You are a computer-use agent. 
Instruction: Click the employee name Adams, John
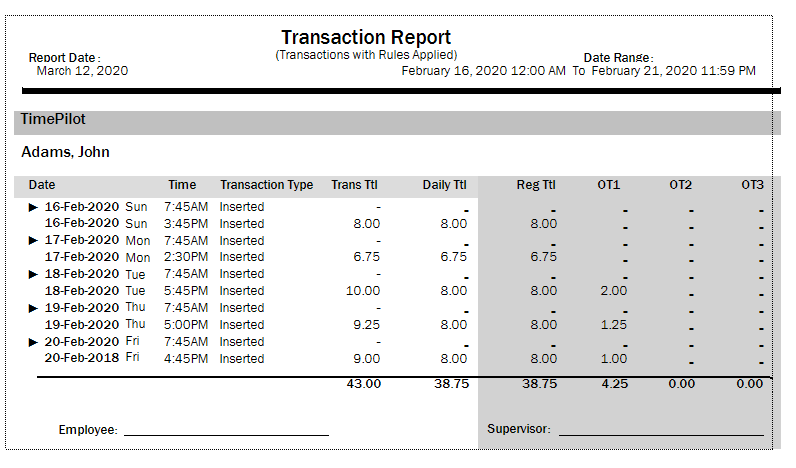pyautogui.click(x=65, y=153)
